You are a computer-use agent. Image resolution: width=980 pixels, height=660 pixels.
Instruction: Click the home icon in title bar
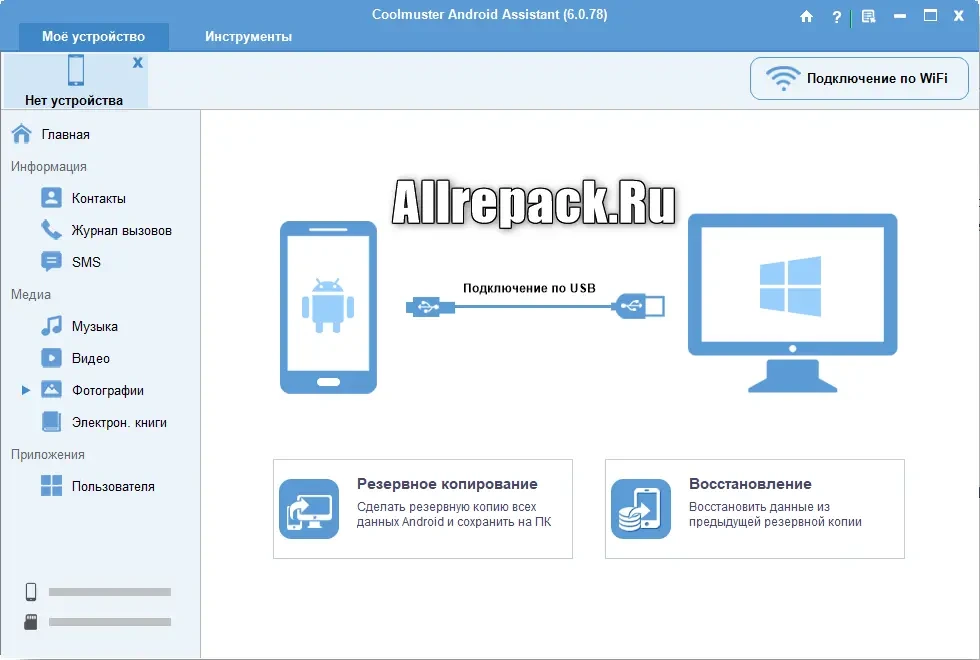[806, 16]
